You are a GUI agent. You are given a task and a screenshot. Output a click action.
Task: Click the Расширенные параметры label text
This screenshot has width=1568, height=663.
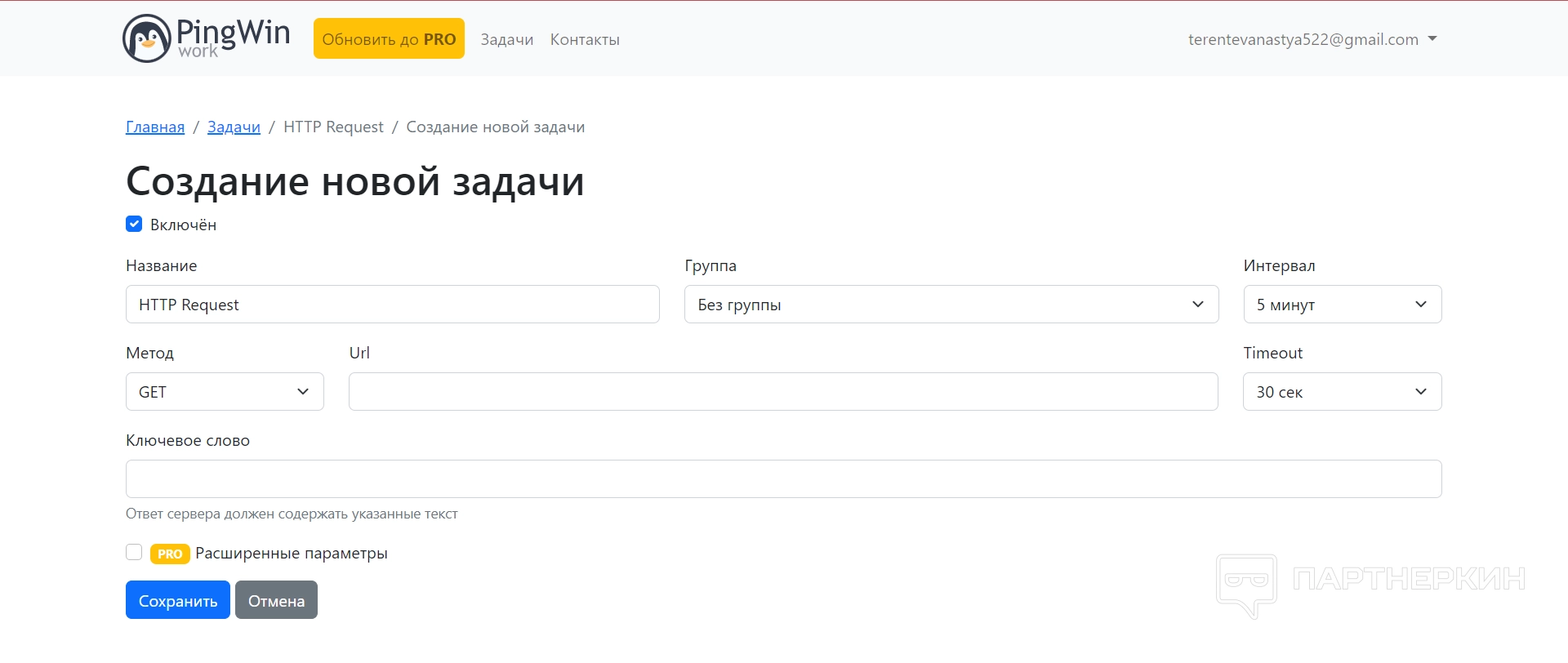pos(292,554)
